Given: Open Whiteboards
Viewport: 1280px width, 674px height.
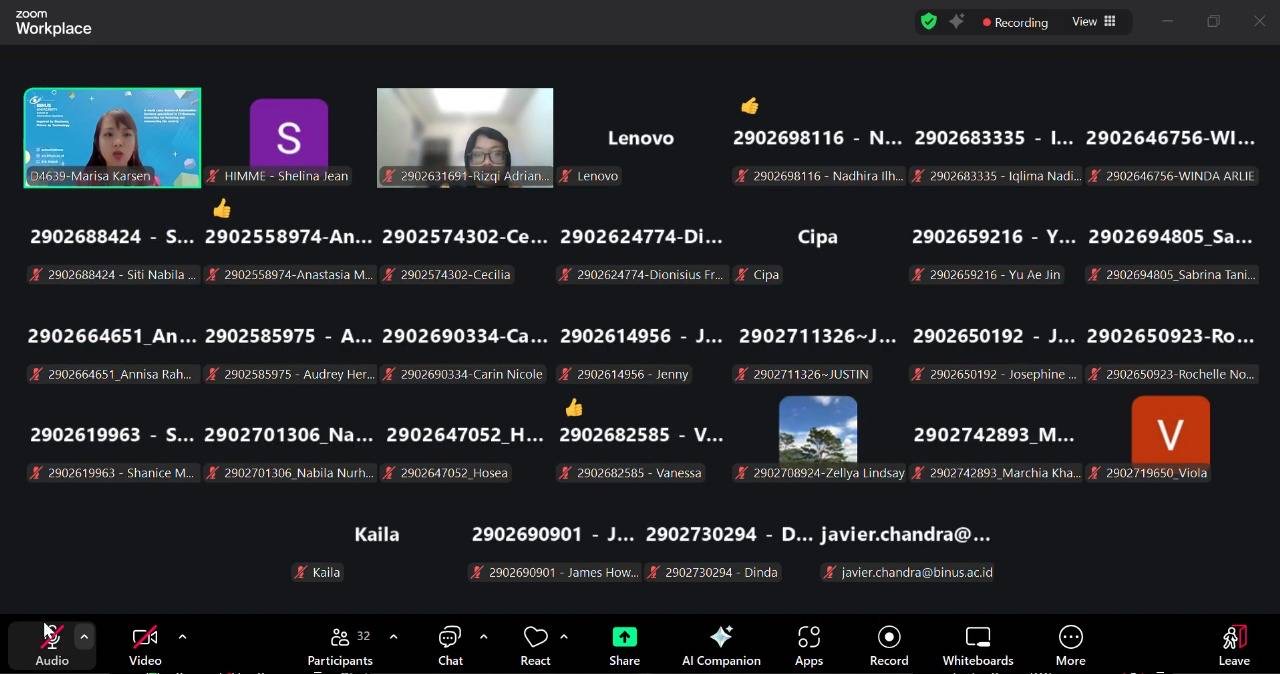Looking at the screenshot, I should [977, 645].
